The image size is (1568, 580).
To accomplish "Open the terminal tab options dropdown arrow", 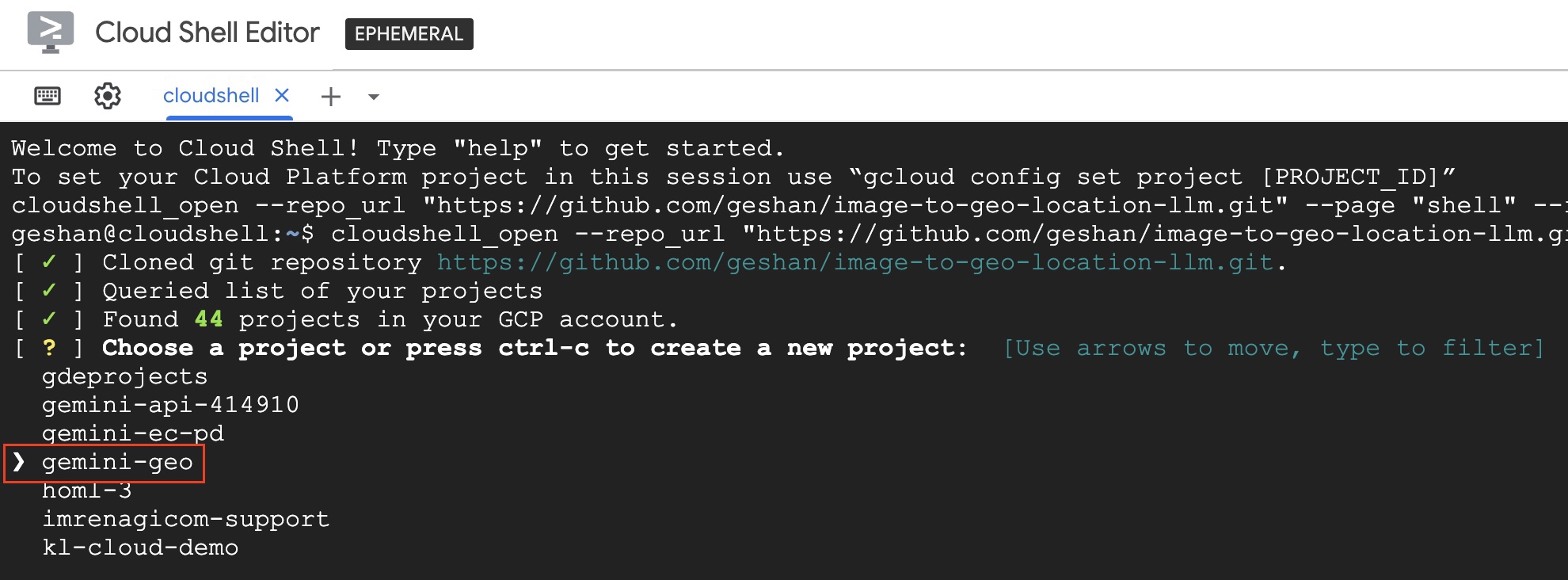I will click(373, 97).
